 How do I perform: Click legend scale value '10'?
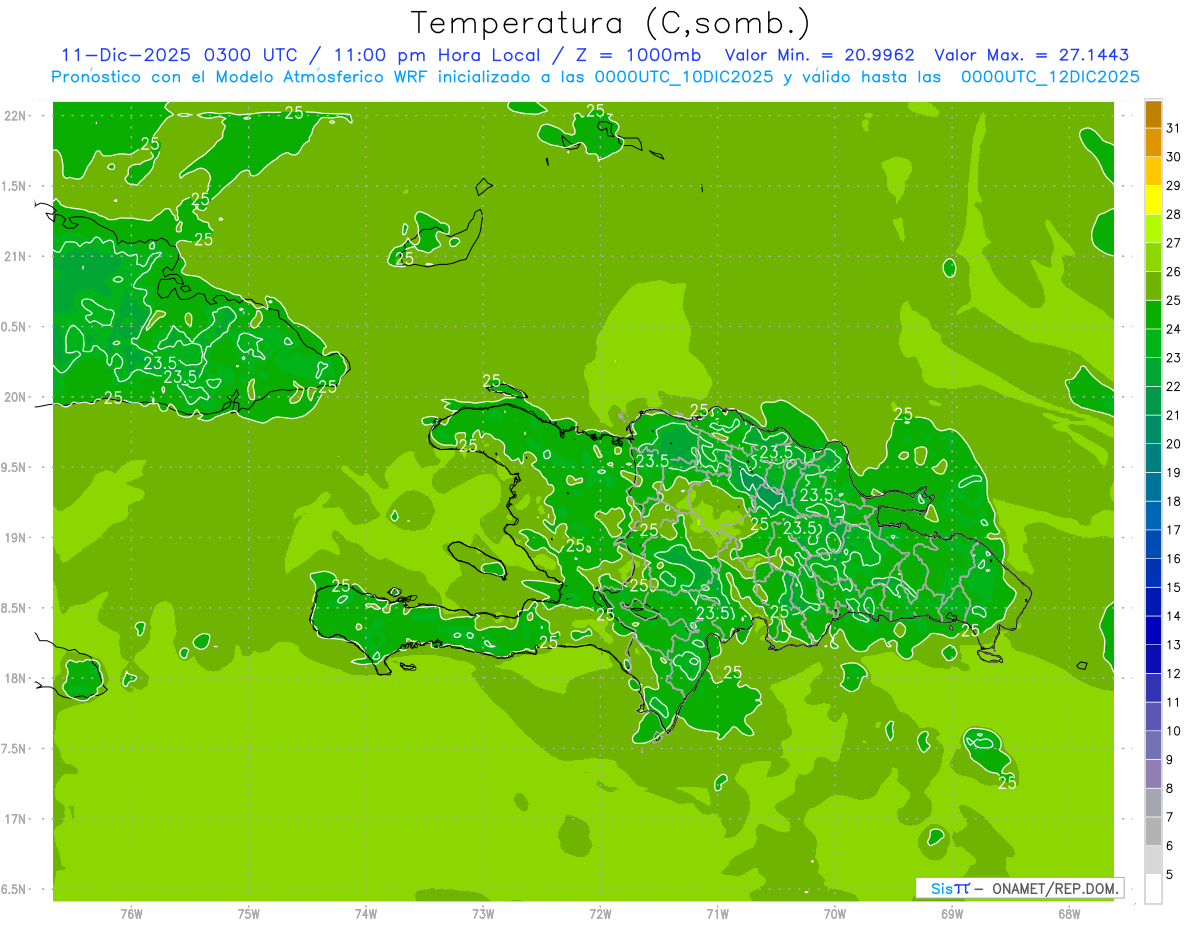(1174, 731)
